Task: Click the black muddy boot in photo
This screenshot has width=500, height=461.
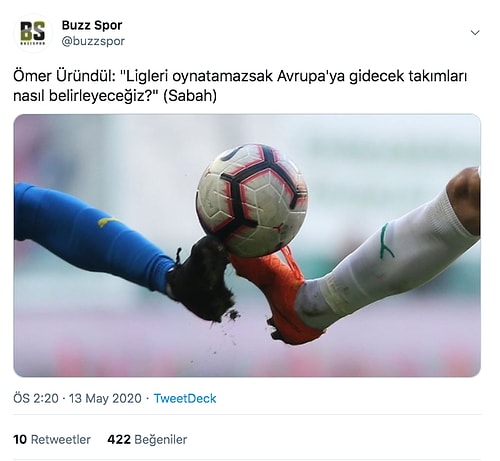Action: click(201, 279)
